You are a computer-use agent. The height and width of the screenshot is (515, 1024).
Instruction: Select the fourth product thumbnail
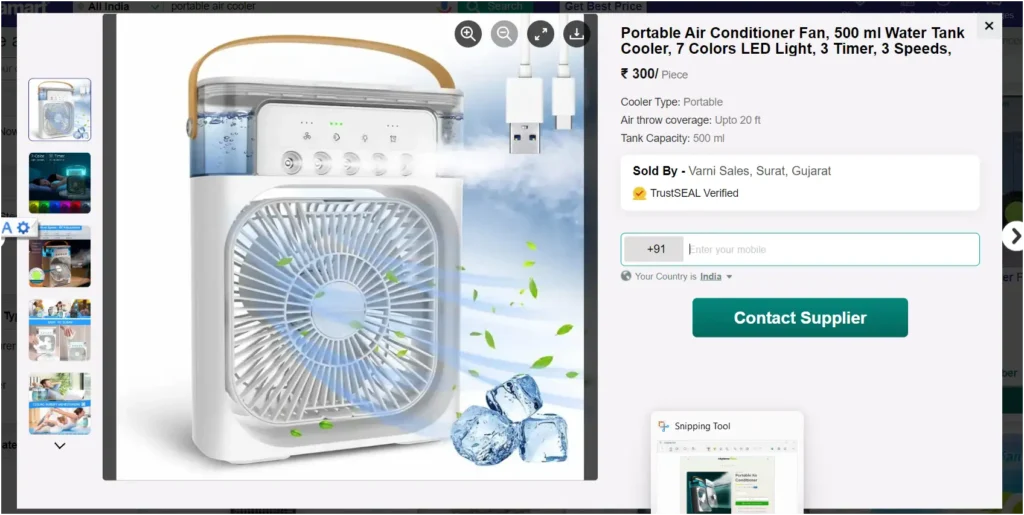[x=59, y=330]
